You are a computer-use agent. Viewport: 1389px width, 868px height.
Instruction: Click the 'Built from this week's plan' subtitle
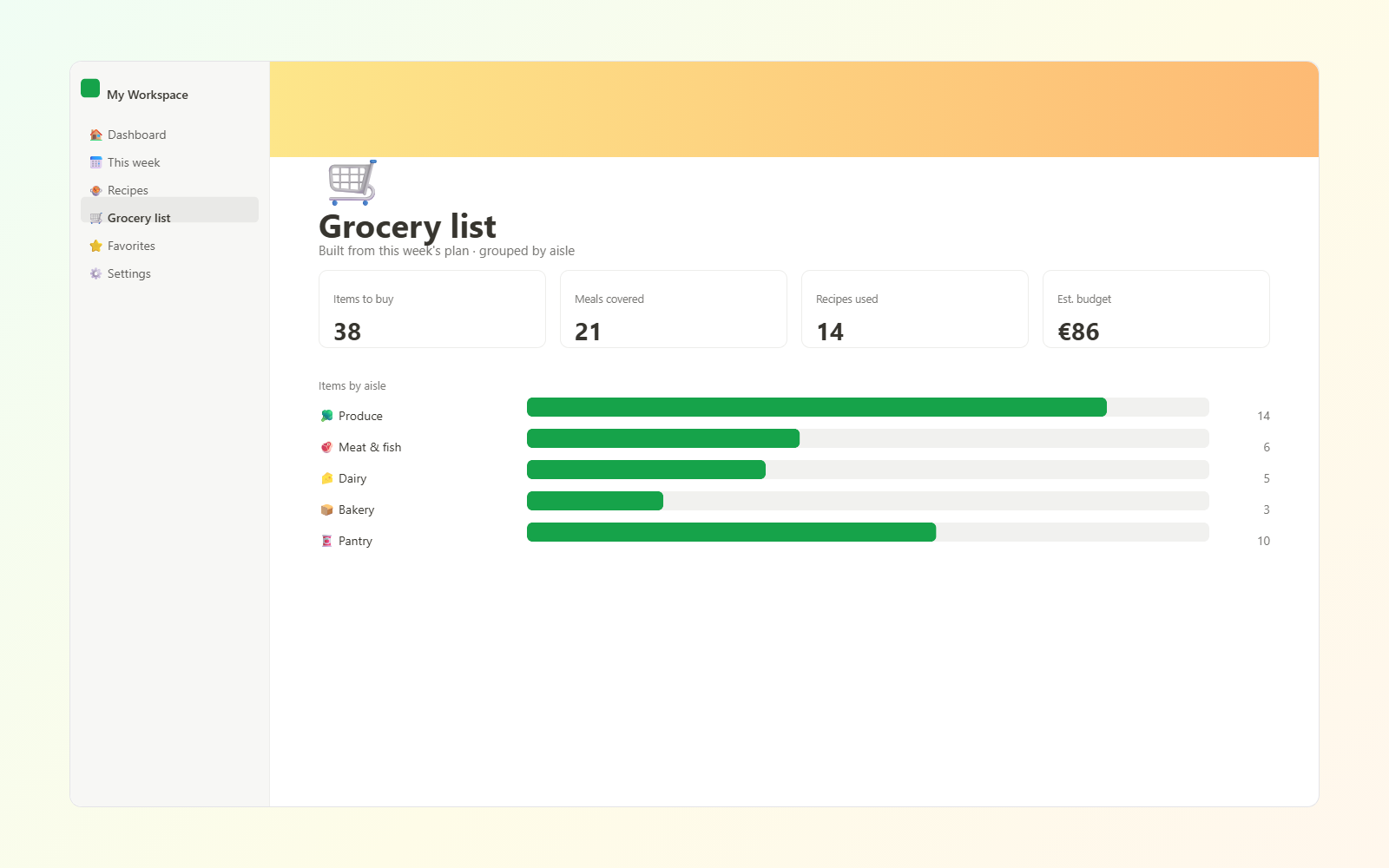(446, 251)
